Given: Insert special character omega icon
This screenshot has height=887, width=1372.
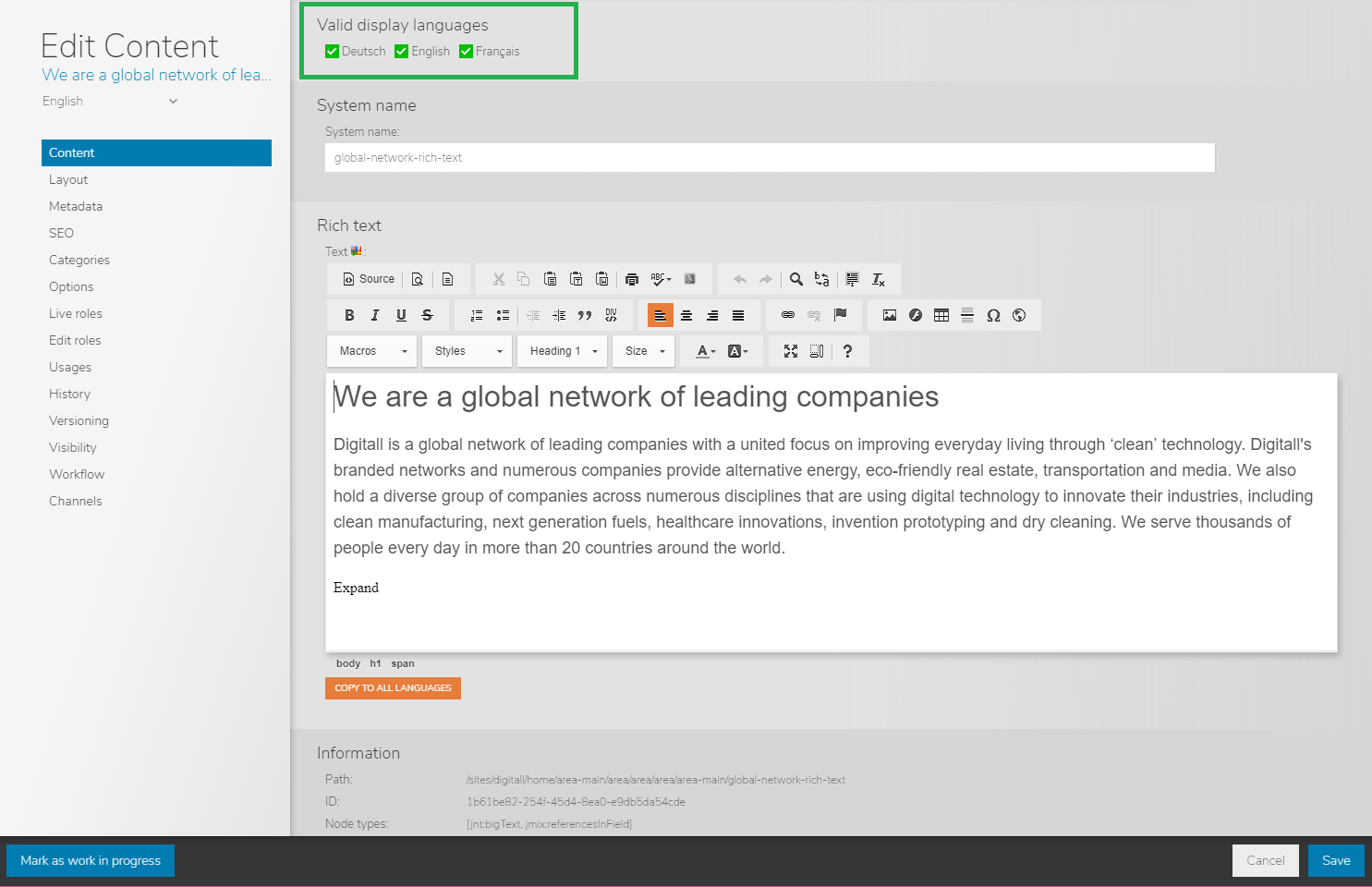Looking at the screenshot, I should coord(993,315).
